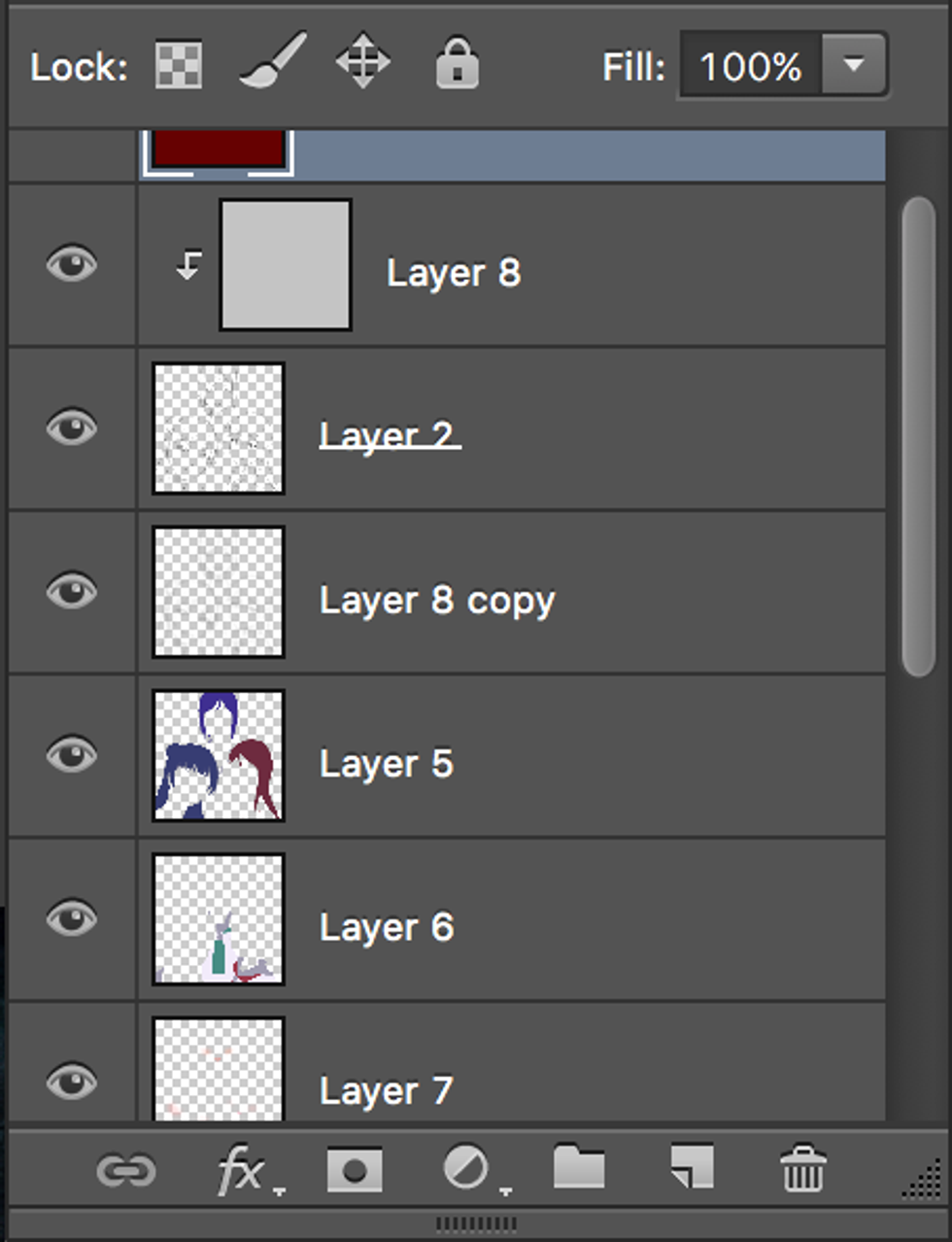952x1242 pixels.
Task: Click the link layers chain icon
Action: point(126,1170)
